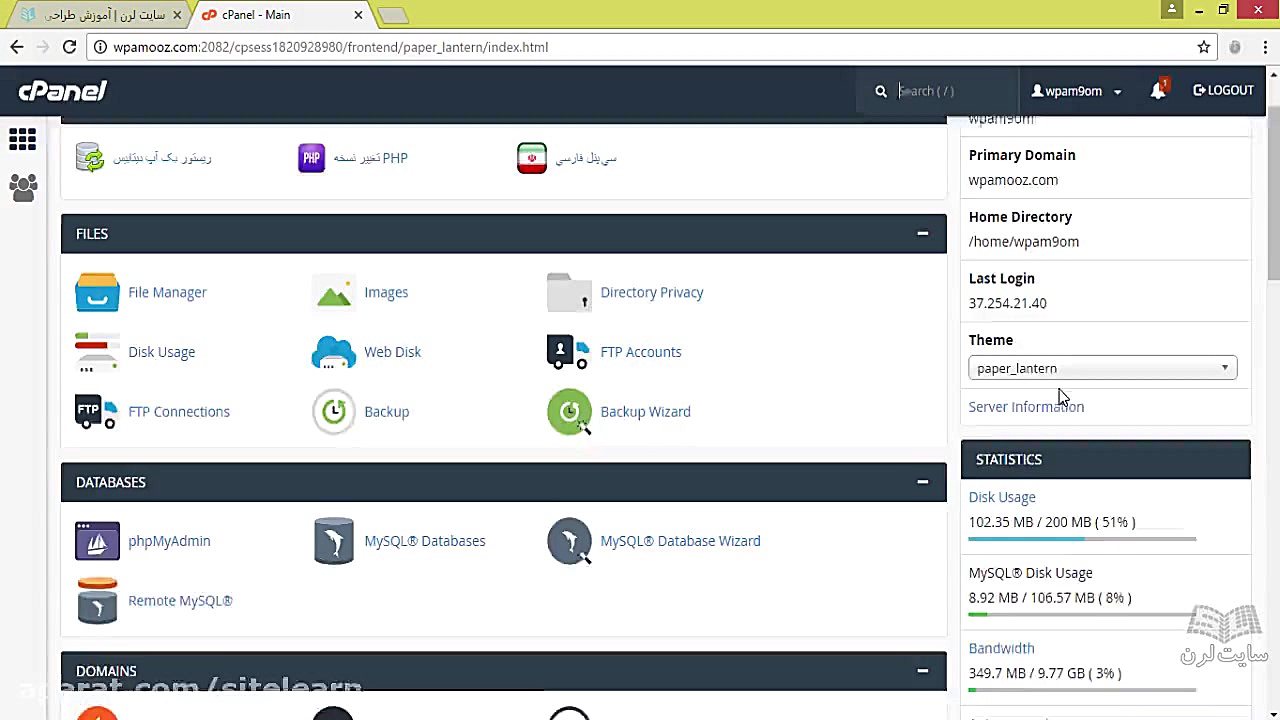Open the Web Disk cloud icon
The image size is (1280, 720).
pyautogui.click(x=333, y=352)
